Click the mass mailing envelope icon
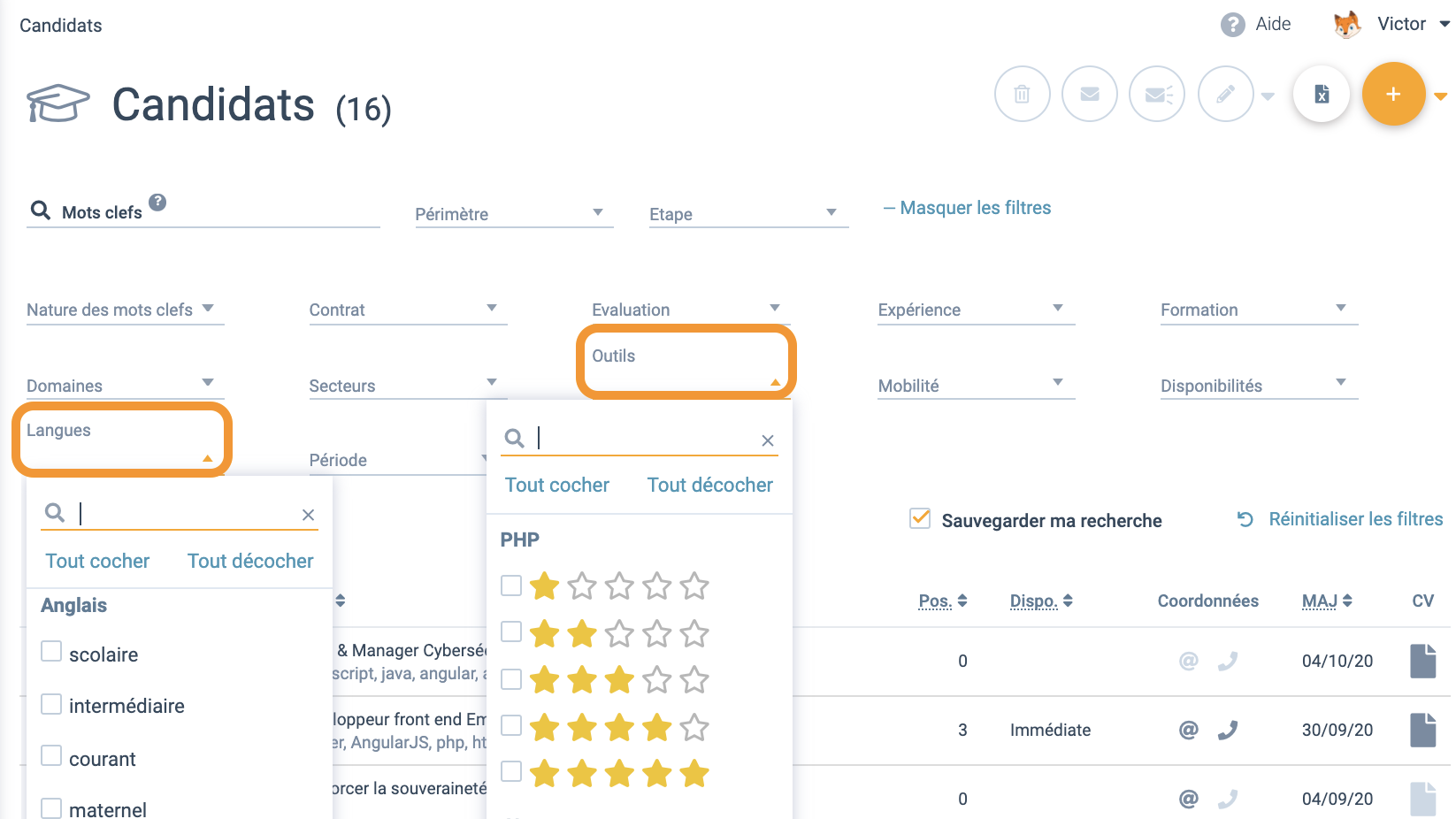Screen dimensions: 1456x819 [1157, 94]
